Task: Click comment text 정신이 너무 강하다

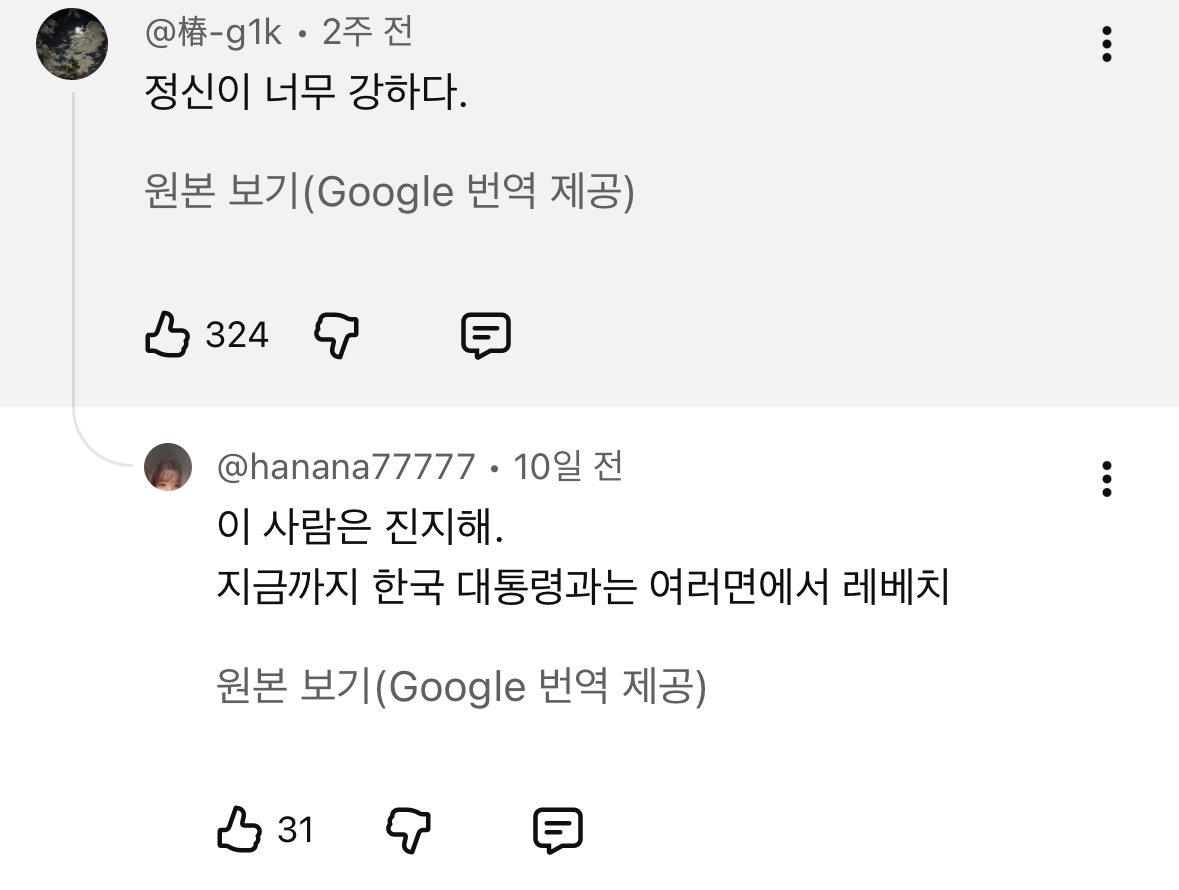Action: tap(305, 95)
